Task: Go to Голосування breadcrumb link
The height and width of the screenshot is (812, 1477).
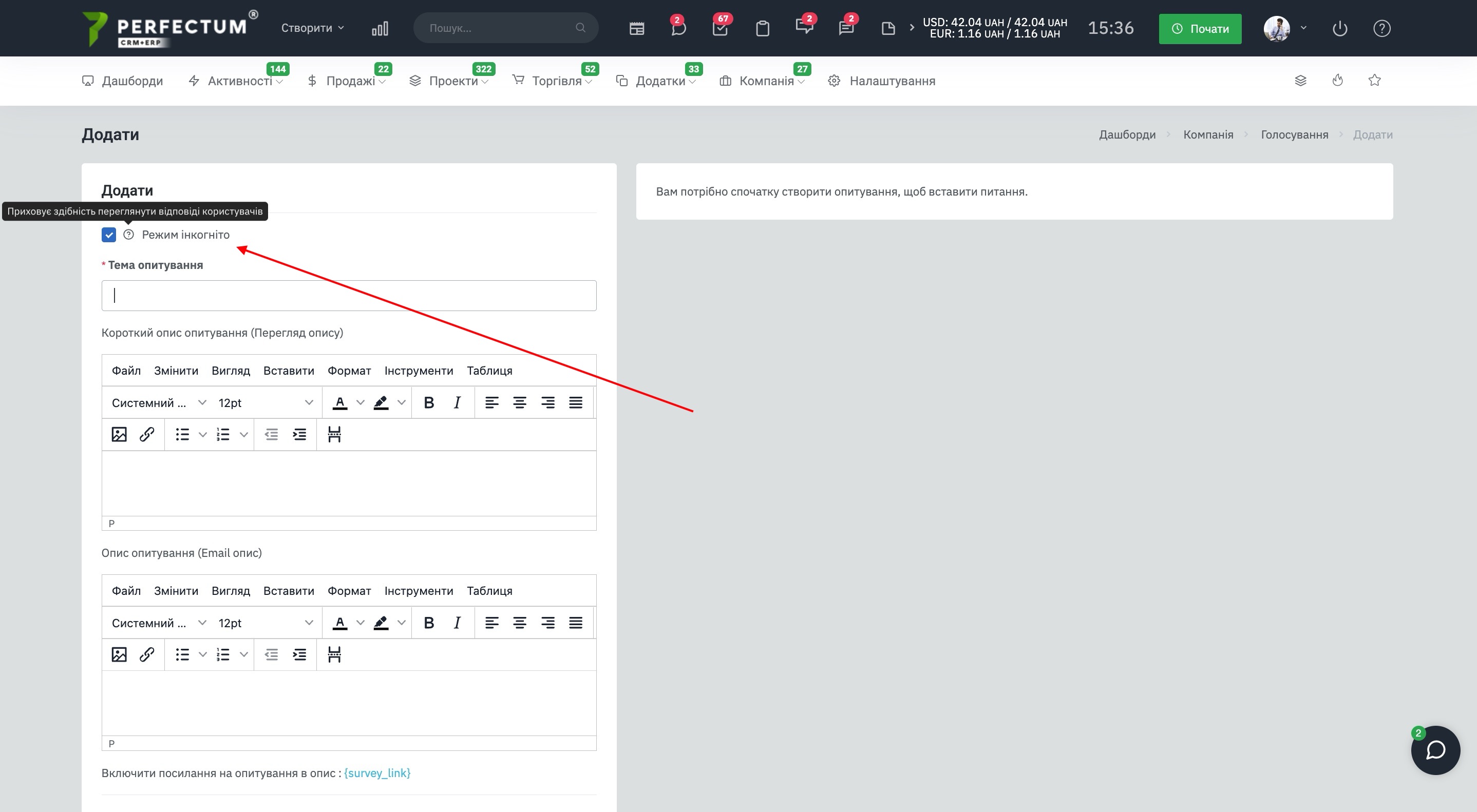Action: coord(1294,134)
